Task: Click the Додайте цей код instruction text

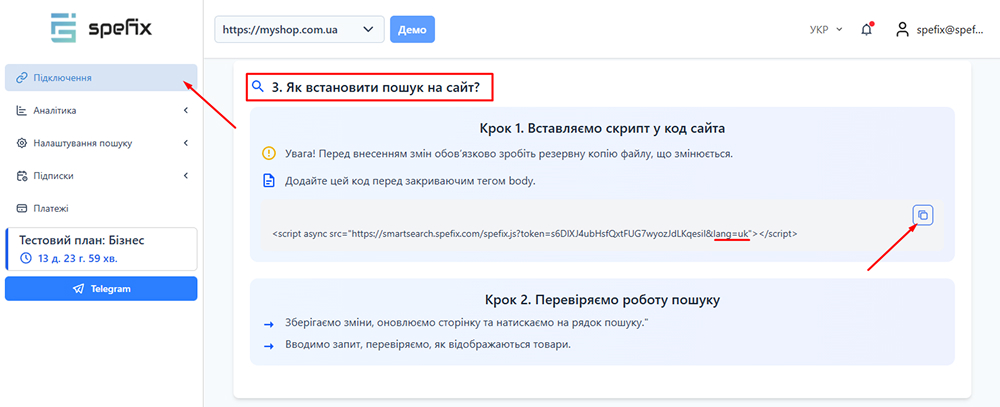Action: (410, 181)
